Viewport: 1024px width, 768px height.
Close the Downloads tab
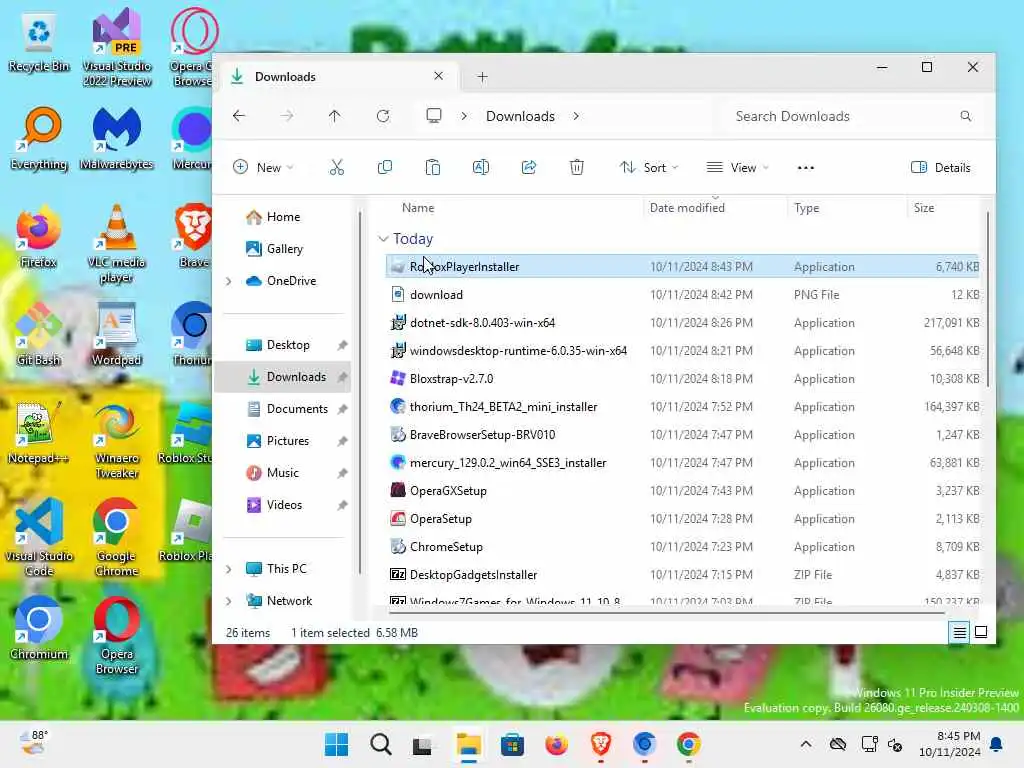click(438, 76)
